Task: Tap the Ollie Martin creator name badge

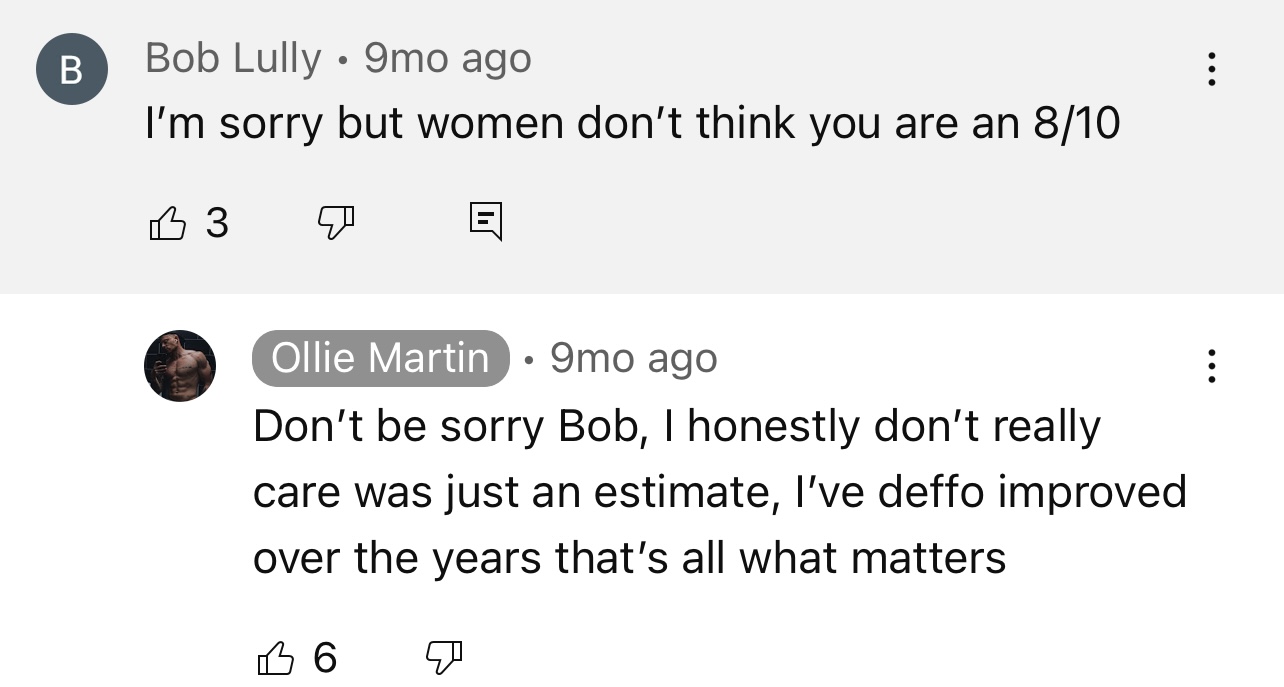Action: pyautogui.click(x=381, y=358)
